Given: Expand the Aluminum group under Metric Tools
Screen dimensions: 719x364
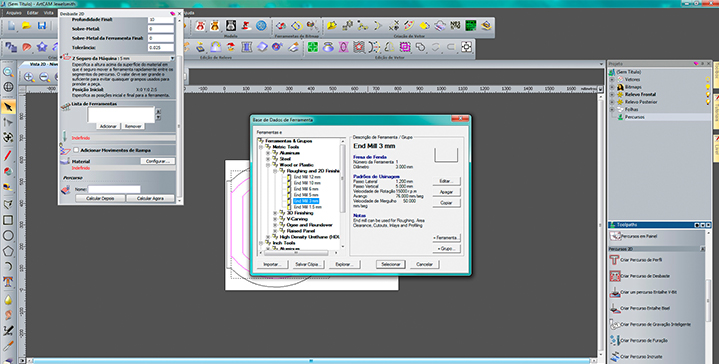Looking at the screenshot, I should (x=268, y=153).
